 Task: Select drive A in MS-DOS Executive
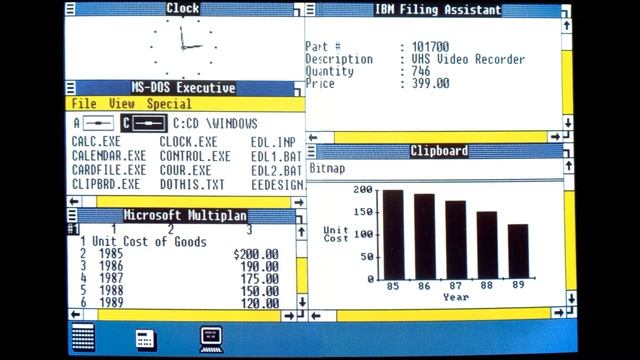tap(94, 123)
